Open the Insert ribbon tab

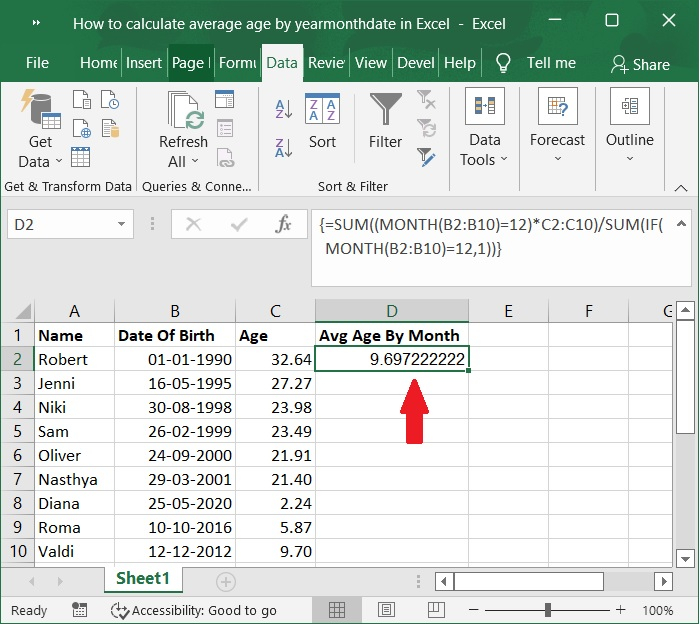(144, 62)
